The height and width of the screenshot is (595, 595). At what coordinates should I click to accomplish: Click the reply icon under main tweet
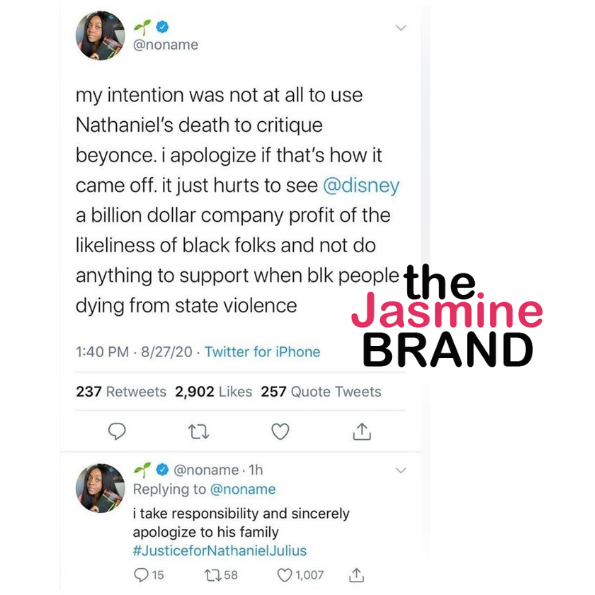click(117, 431)
